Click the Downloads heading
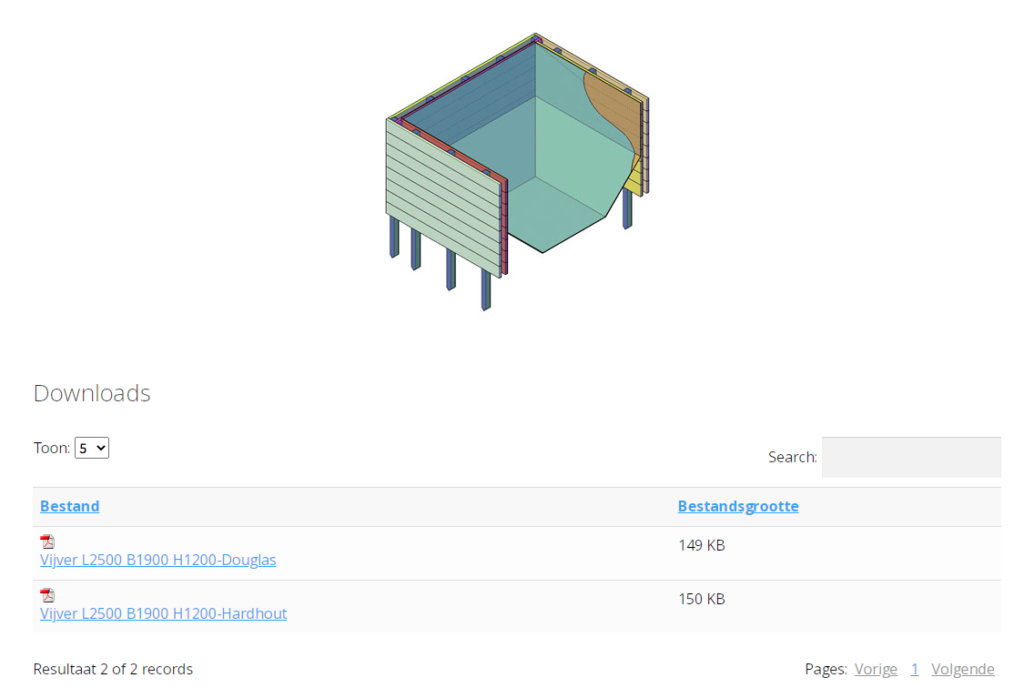 [x=92, y=393]
